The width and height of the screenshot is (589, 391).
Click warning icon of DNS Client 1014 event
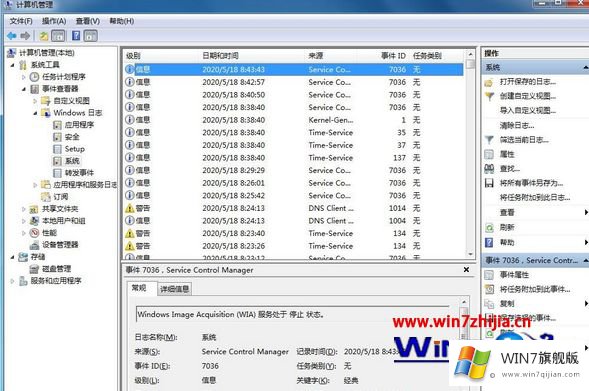tap(130, 208)
